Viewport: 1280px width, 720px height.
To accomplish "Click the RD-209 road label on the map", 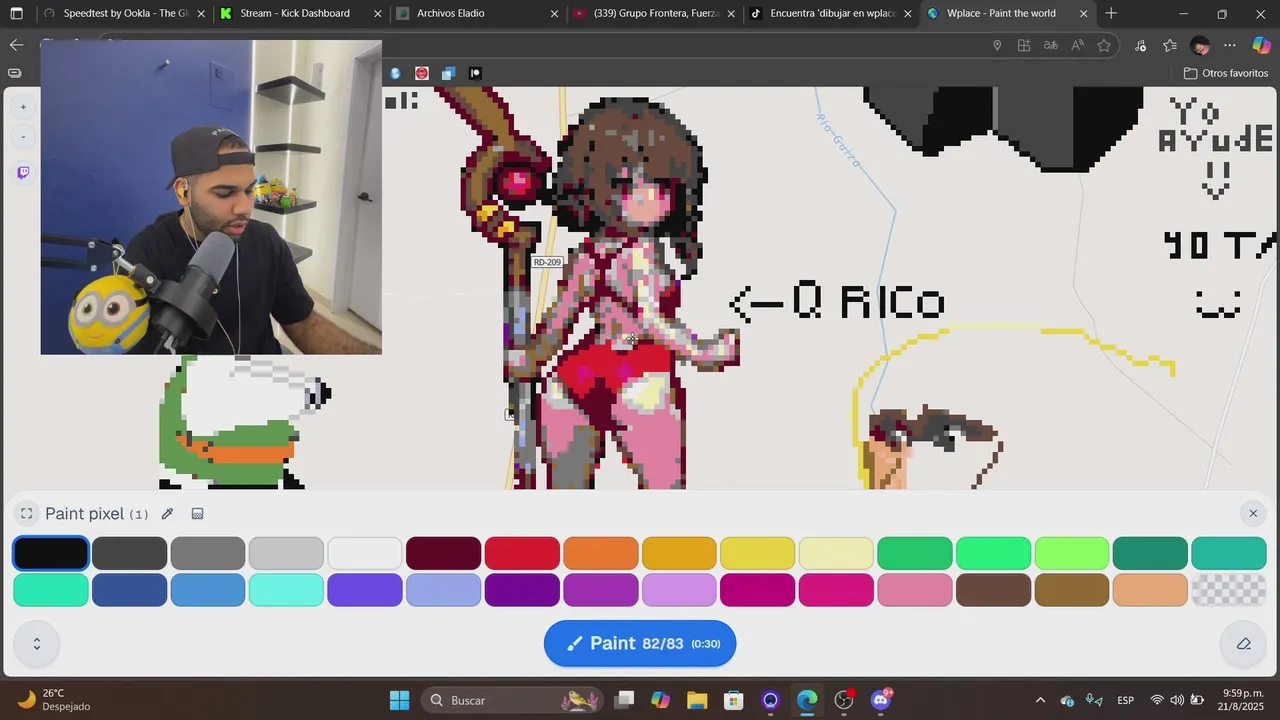I will pos(547,262).
